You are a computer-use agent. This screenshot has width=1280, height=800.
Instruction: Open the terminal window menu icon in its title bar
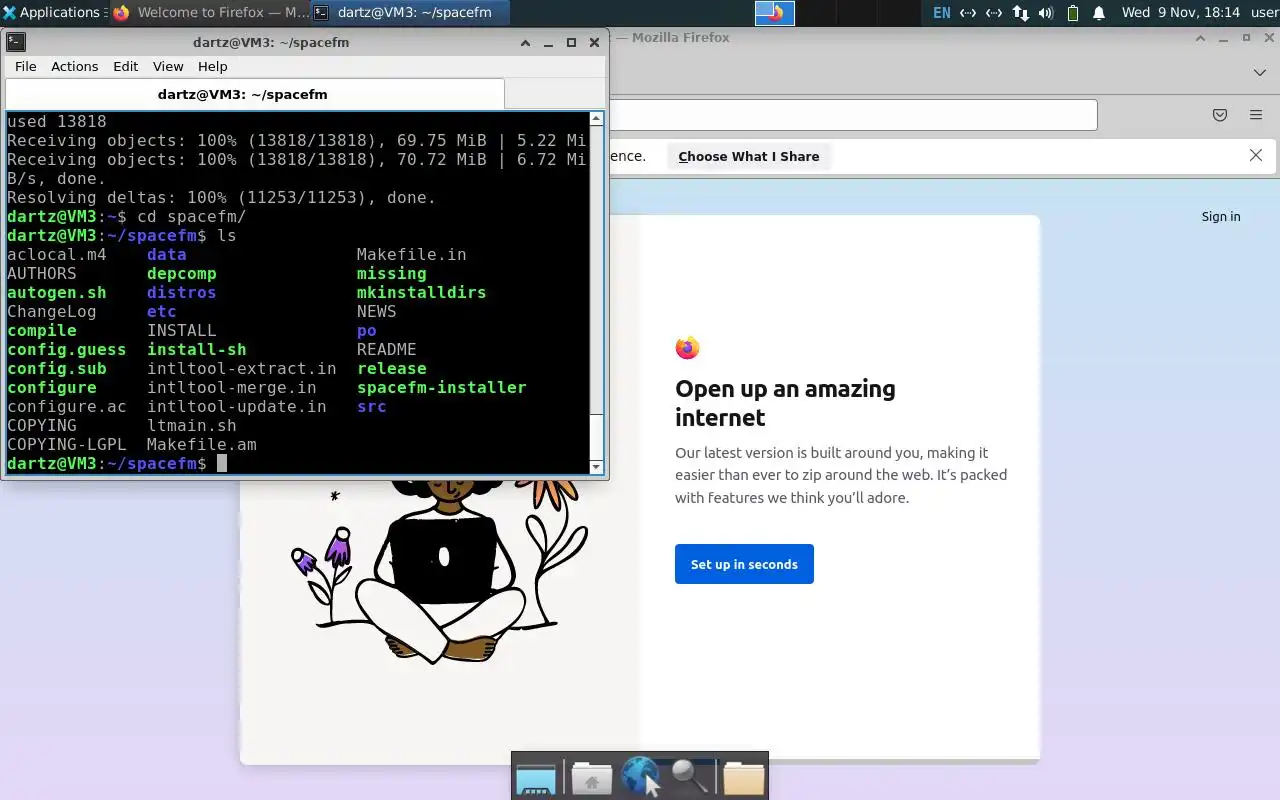coord(16,42)
